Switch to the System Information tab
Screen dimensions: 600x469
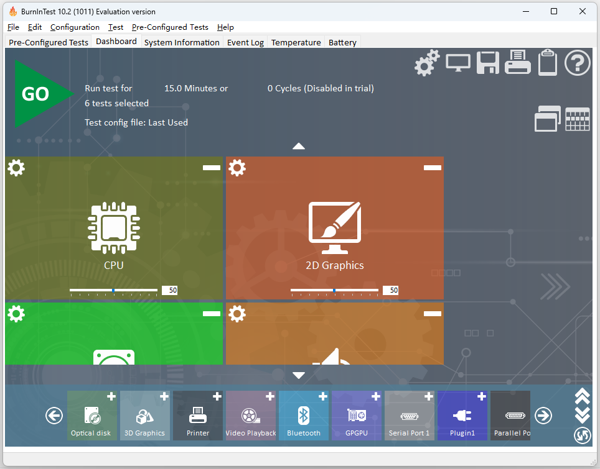click(x=181, y=43)
